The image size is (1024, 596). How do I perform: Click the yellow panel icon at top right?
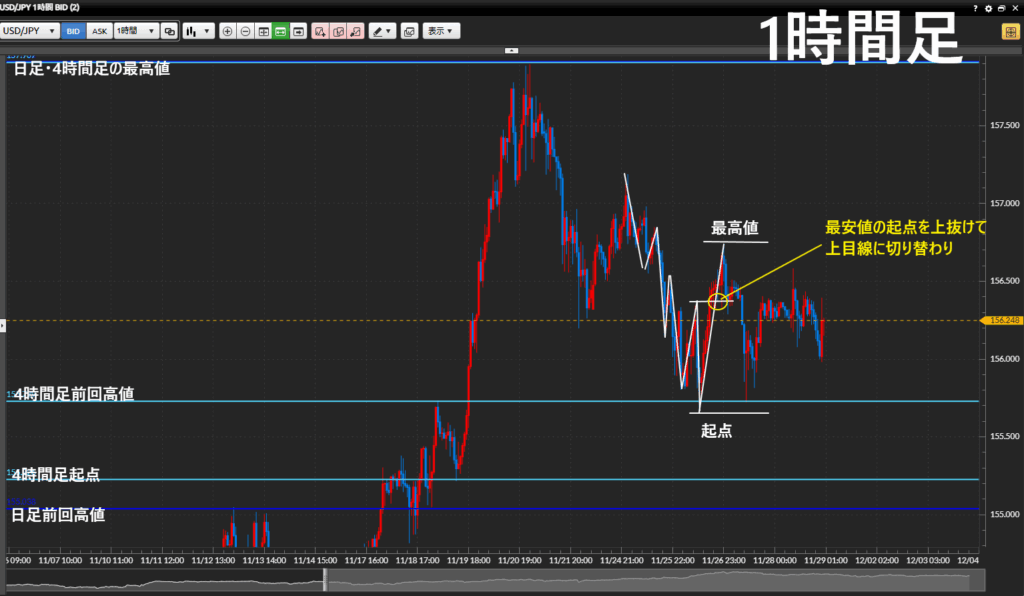click(1010, 31)
